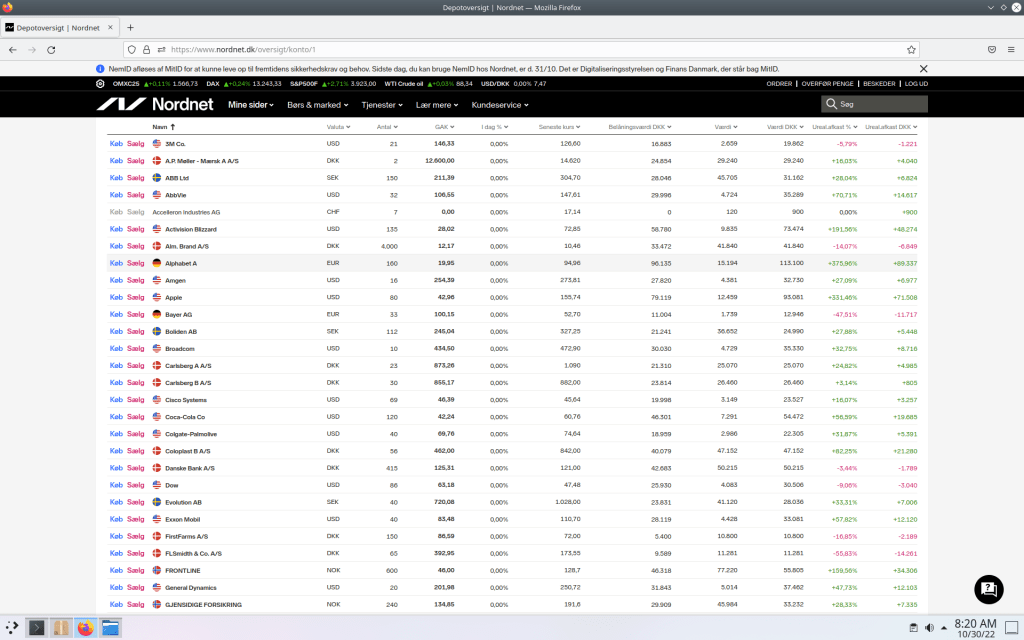Viewport: 1024px width, 640px height.
Task: Expand the Mine sider menu
Action: 250,104
